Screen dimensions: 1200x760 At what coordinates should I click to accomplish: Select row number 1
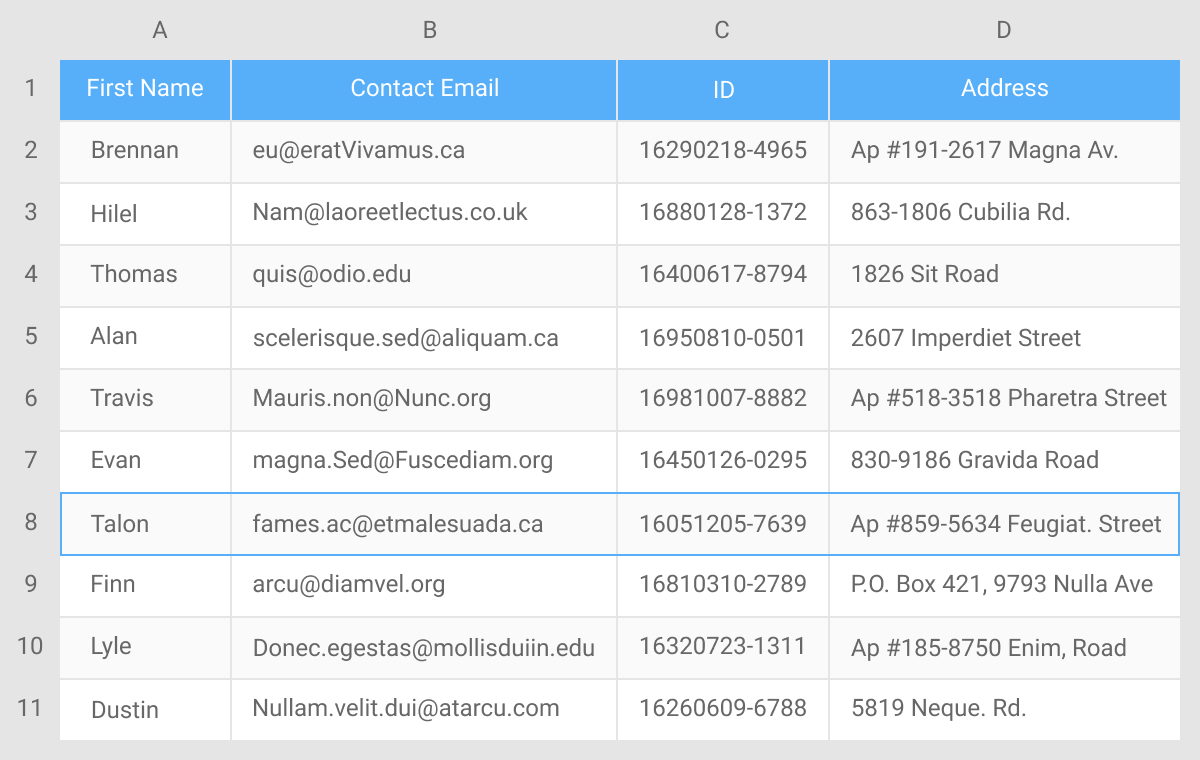click(30, 89)
